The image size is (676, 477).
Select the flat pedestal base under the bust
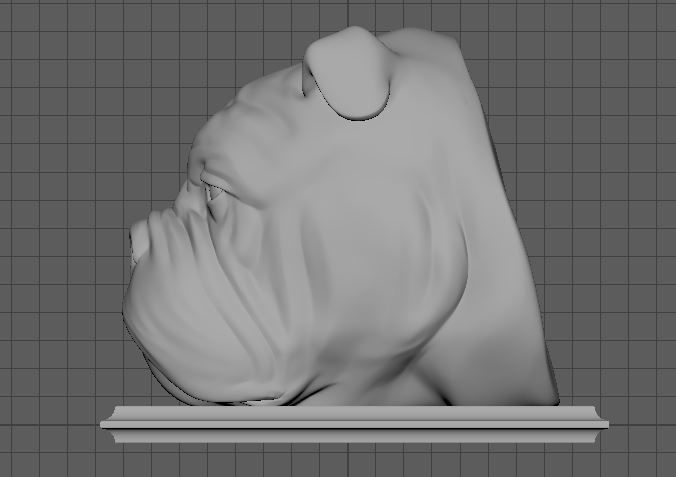pos(354,424)
